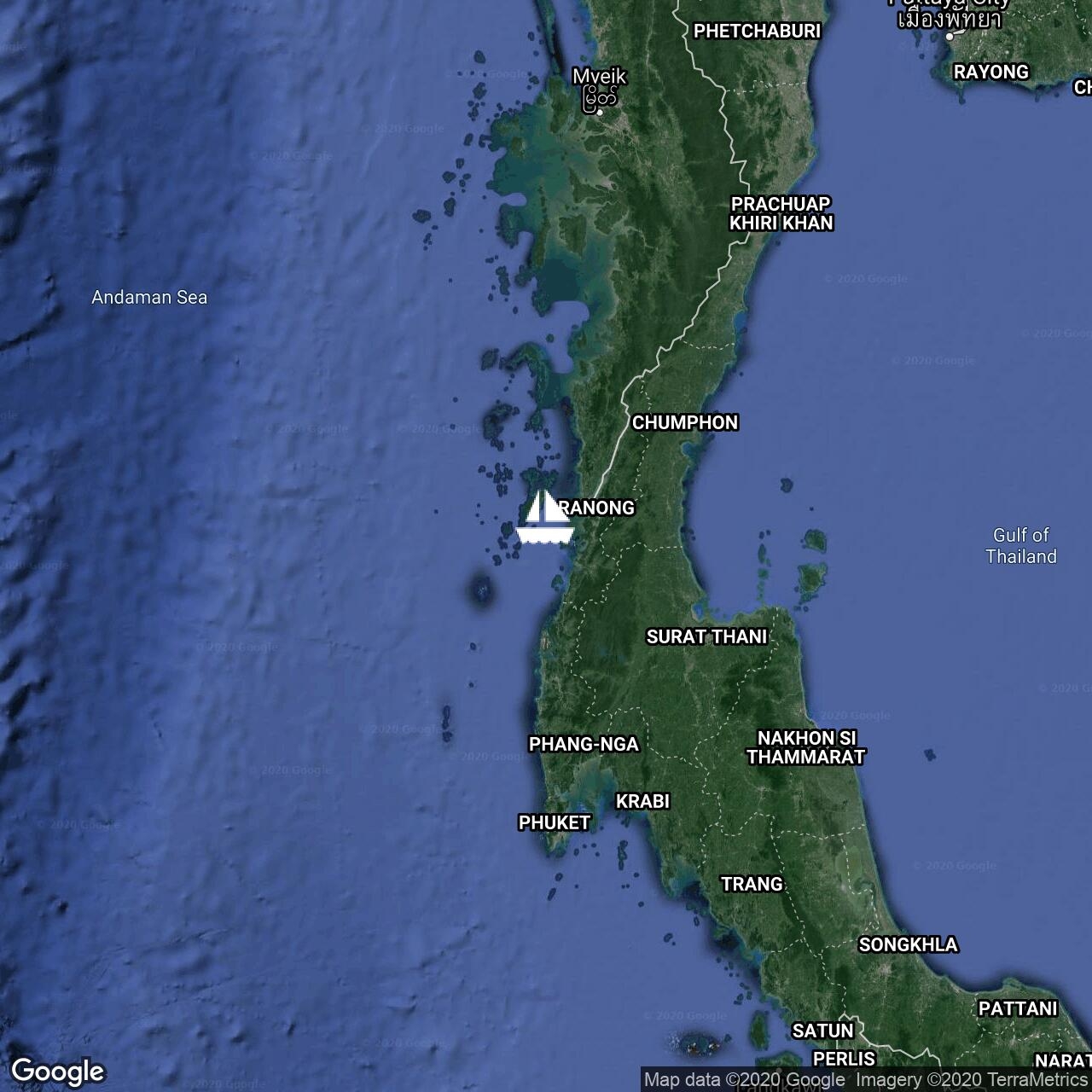Click the Google logo
Image resolution: width=1092 pixels, height=1092 pixels.
(x=58, y=1072)
